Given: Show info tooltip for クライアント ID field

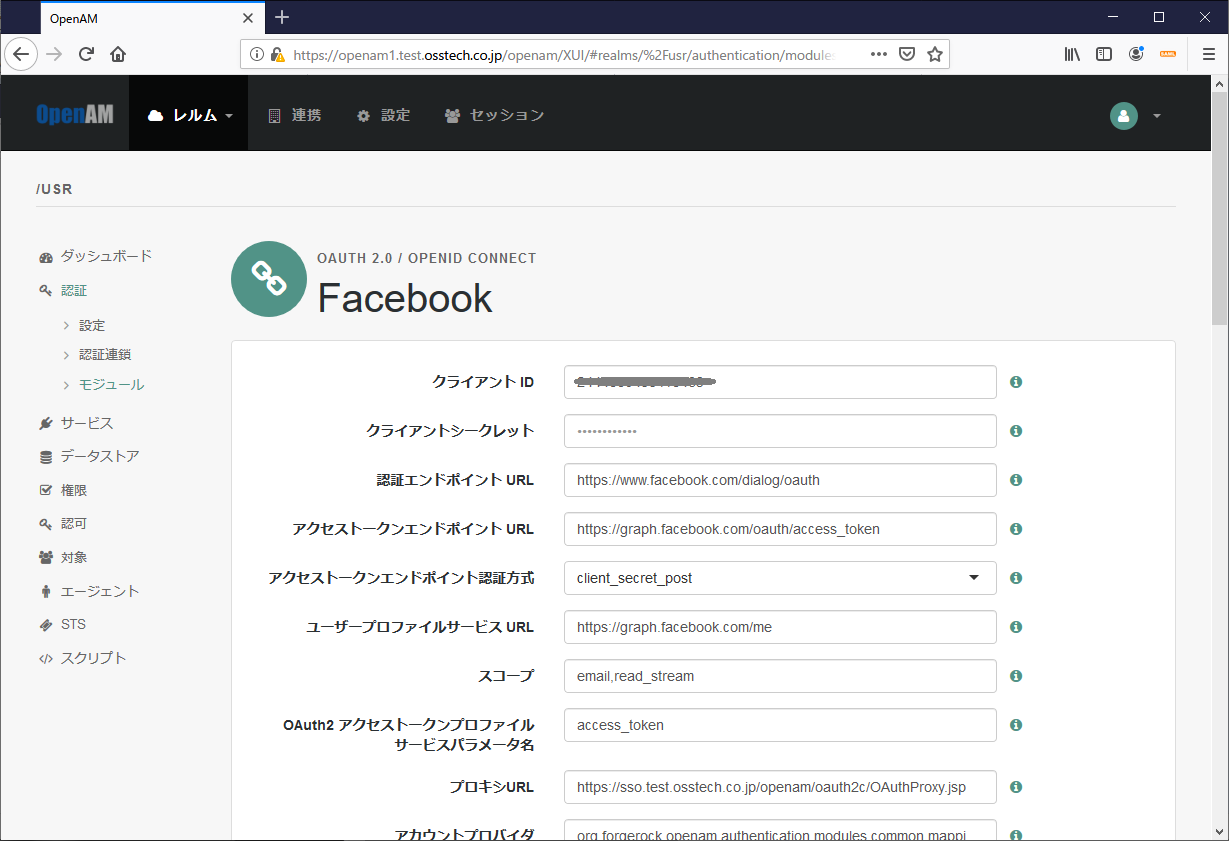Looking at the screenshot, I should 1015,382.
